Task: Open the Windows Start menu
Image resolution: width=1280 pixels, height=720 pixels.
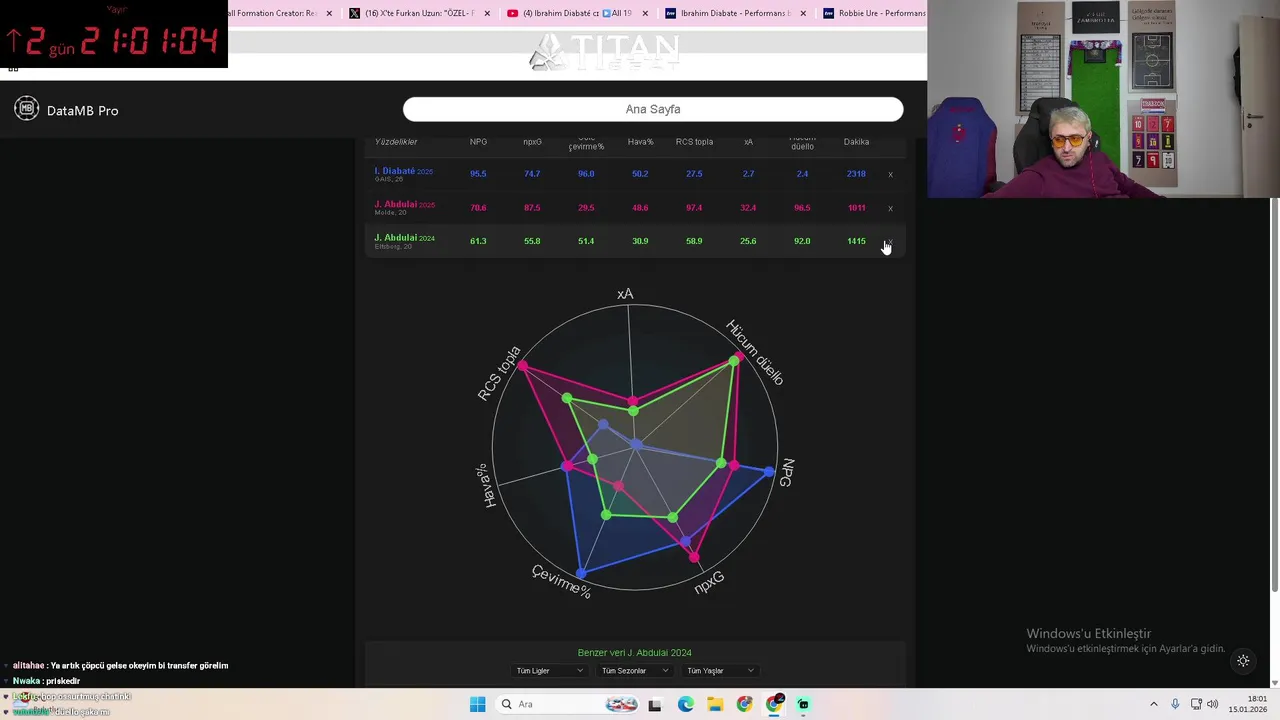Action: 477,704
